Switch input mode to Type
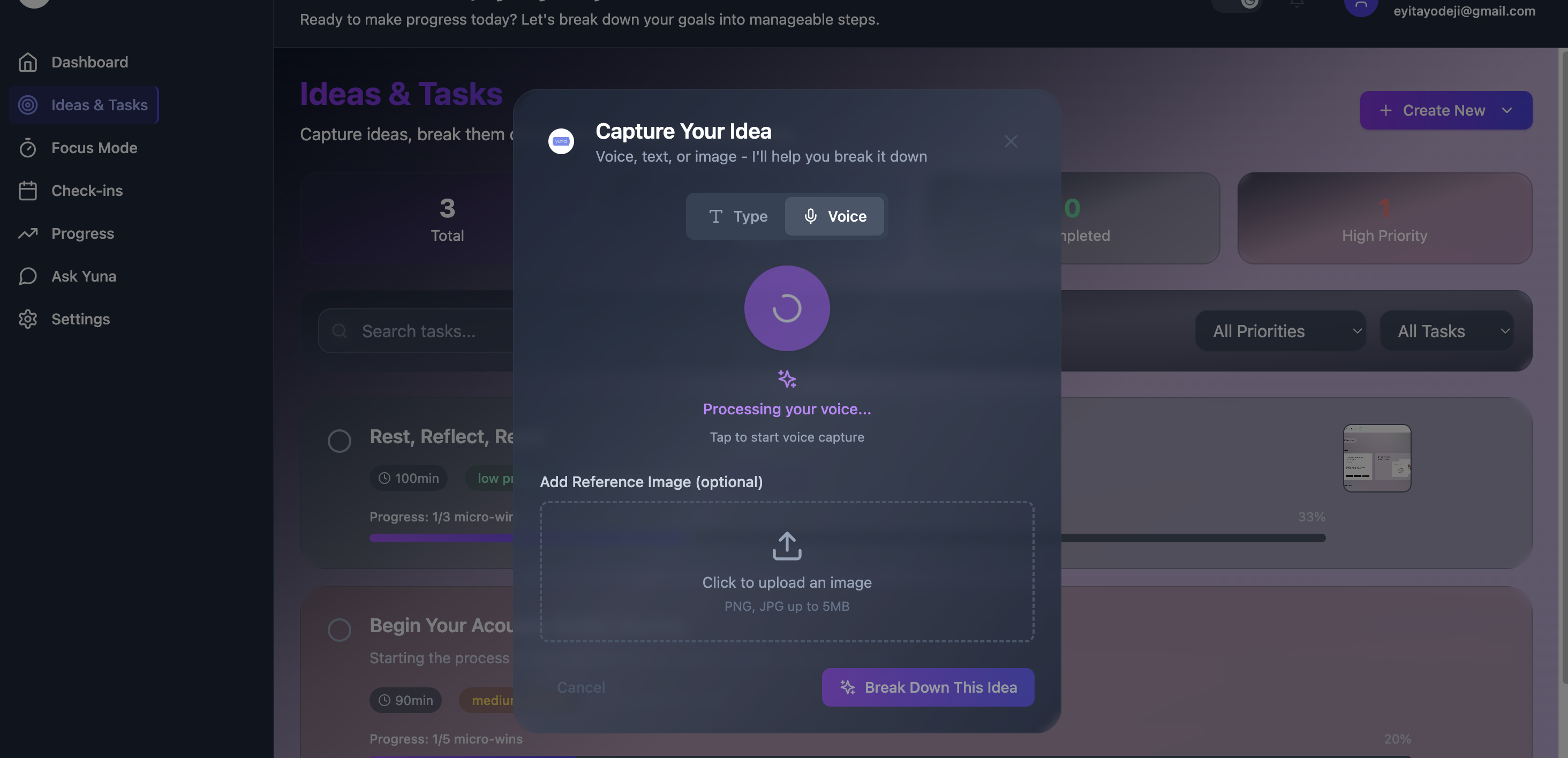Viewport: 1568px width, 758px height. coord(738,216)
